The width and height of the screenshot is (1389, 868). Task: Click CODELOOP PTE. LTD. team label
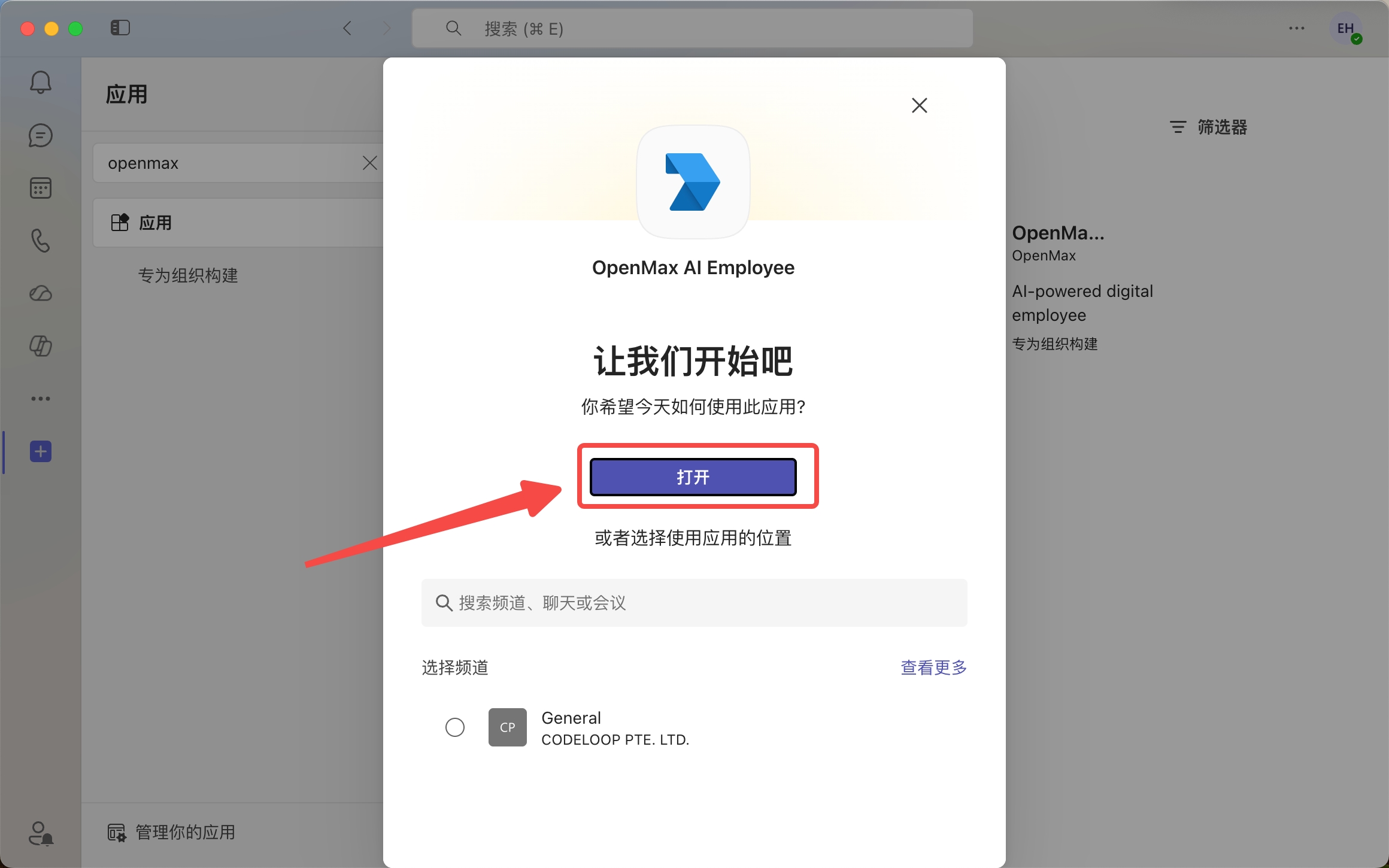pyautogui.click(x=615, y=740)
